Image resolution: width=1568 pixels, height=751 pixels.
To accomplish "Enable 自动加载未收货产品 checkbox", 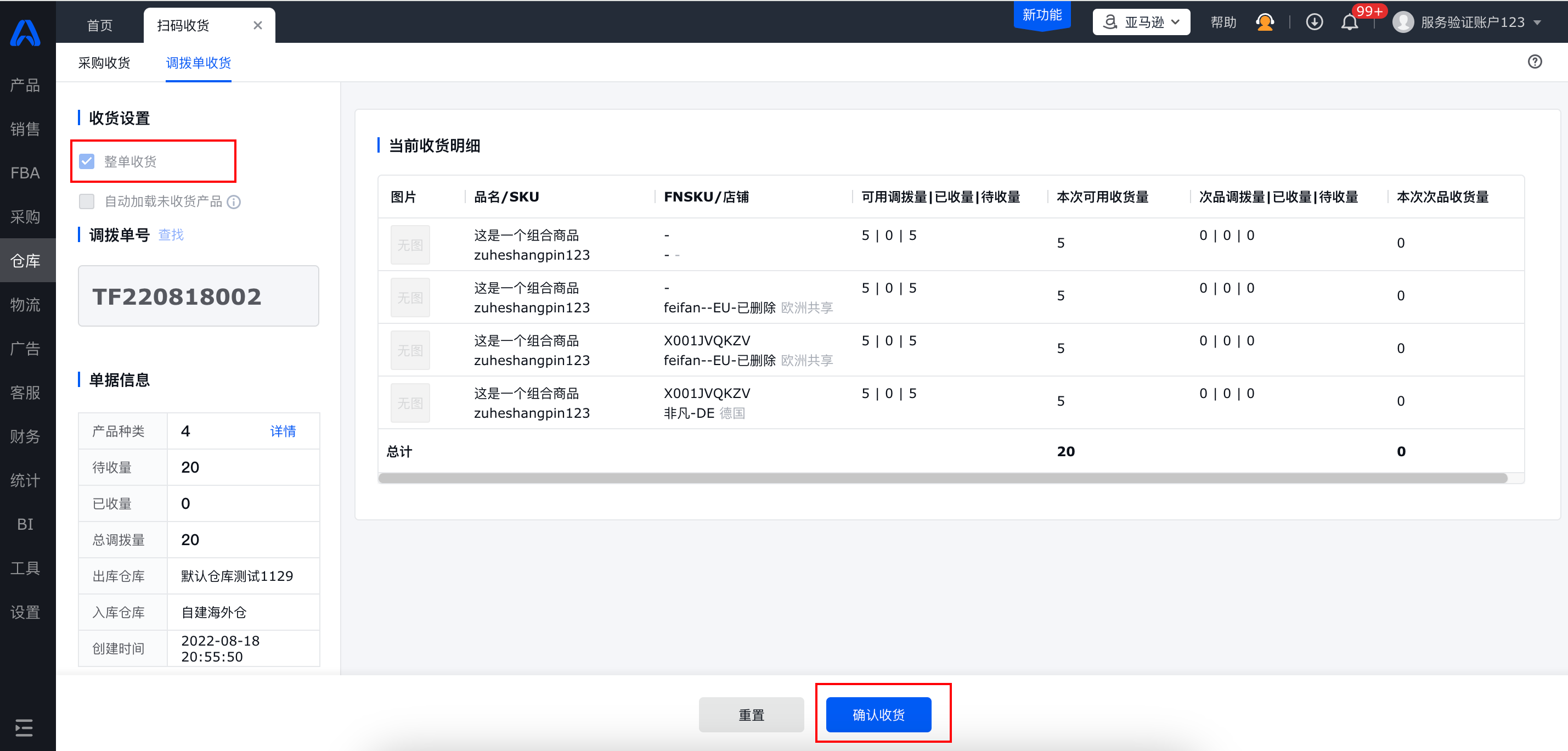I will tap(87, 201).
